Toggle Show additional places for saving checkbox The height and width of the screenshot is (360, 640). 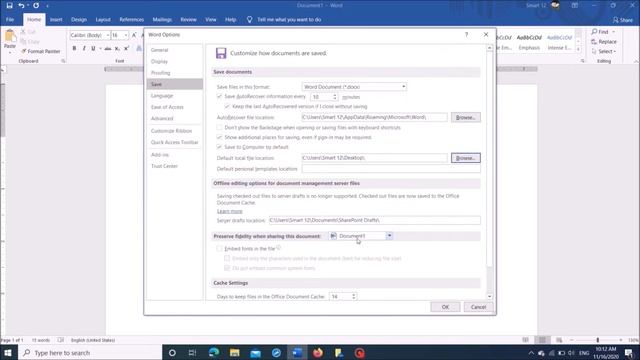(x=220, y=137)
